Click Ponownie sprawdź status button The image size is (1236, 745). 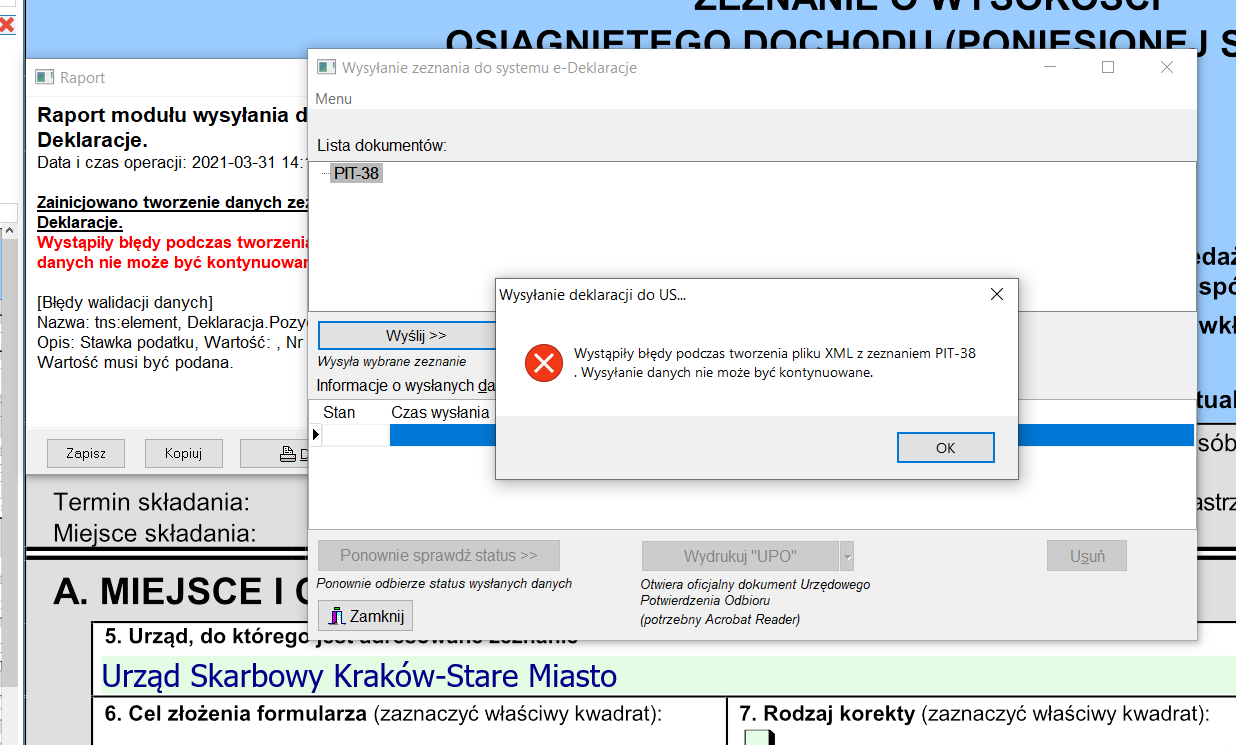[438, 556]
